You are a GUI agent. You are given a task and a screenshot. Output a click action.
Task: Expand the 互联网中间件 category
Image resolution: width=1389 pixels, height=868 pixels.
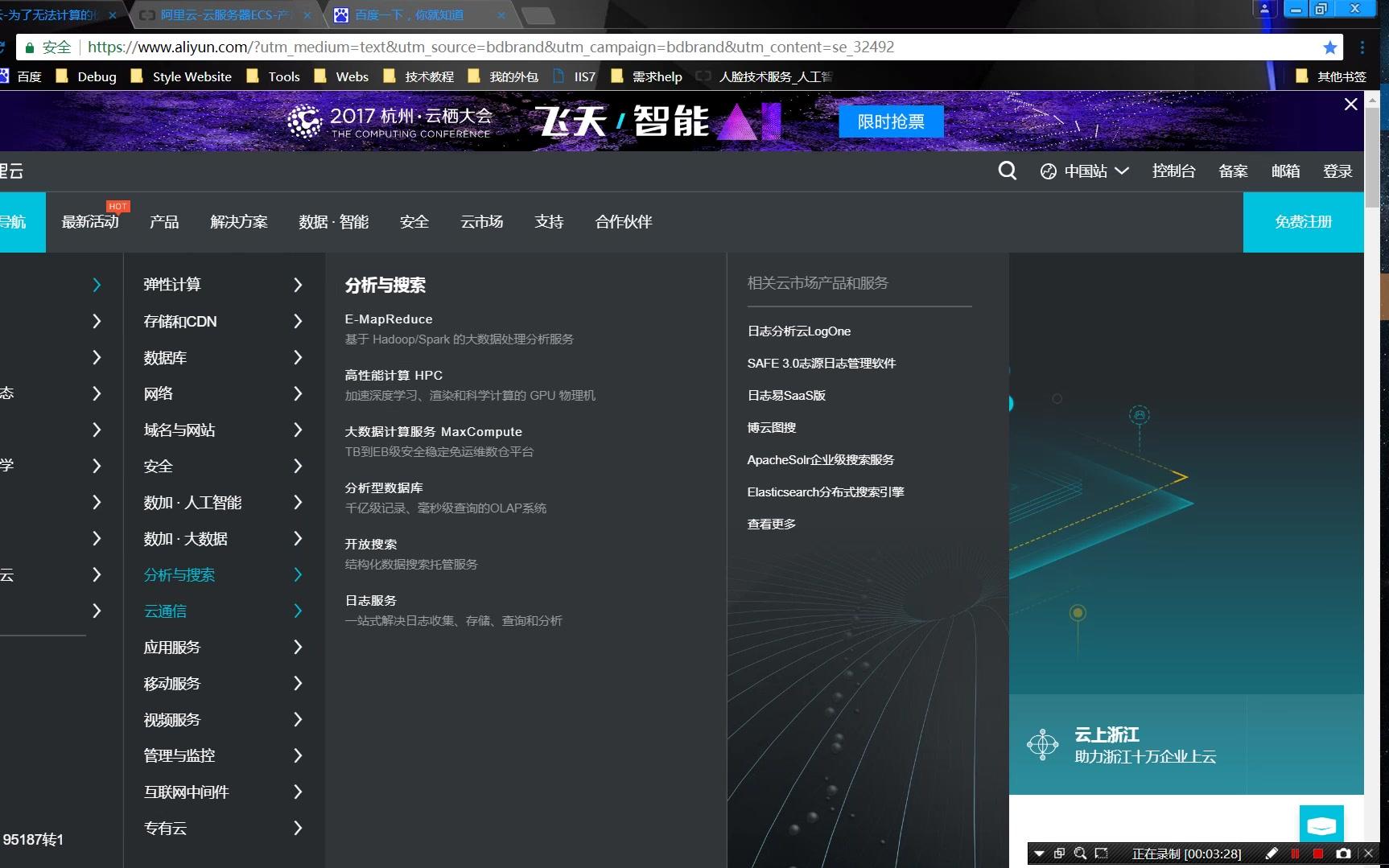coord(223,792)
